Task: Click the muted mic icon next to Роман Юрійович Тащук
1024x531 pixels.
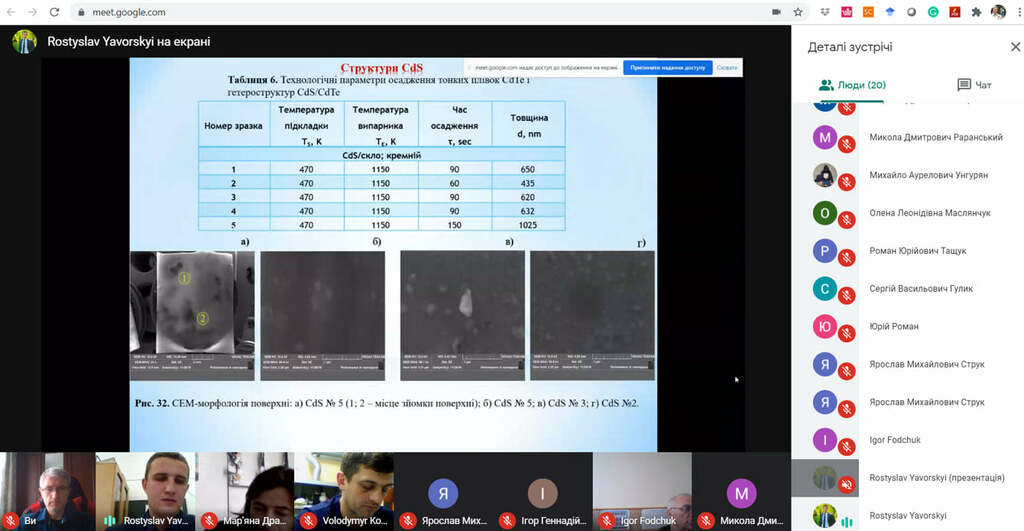Action: click(x=847, y=258)
